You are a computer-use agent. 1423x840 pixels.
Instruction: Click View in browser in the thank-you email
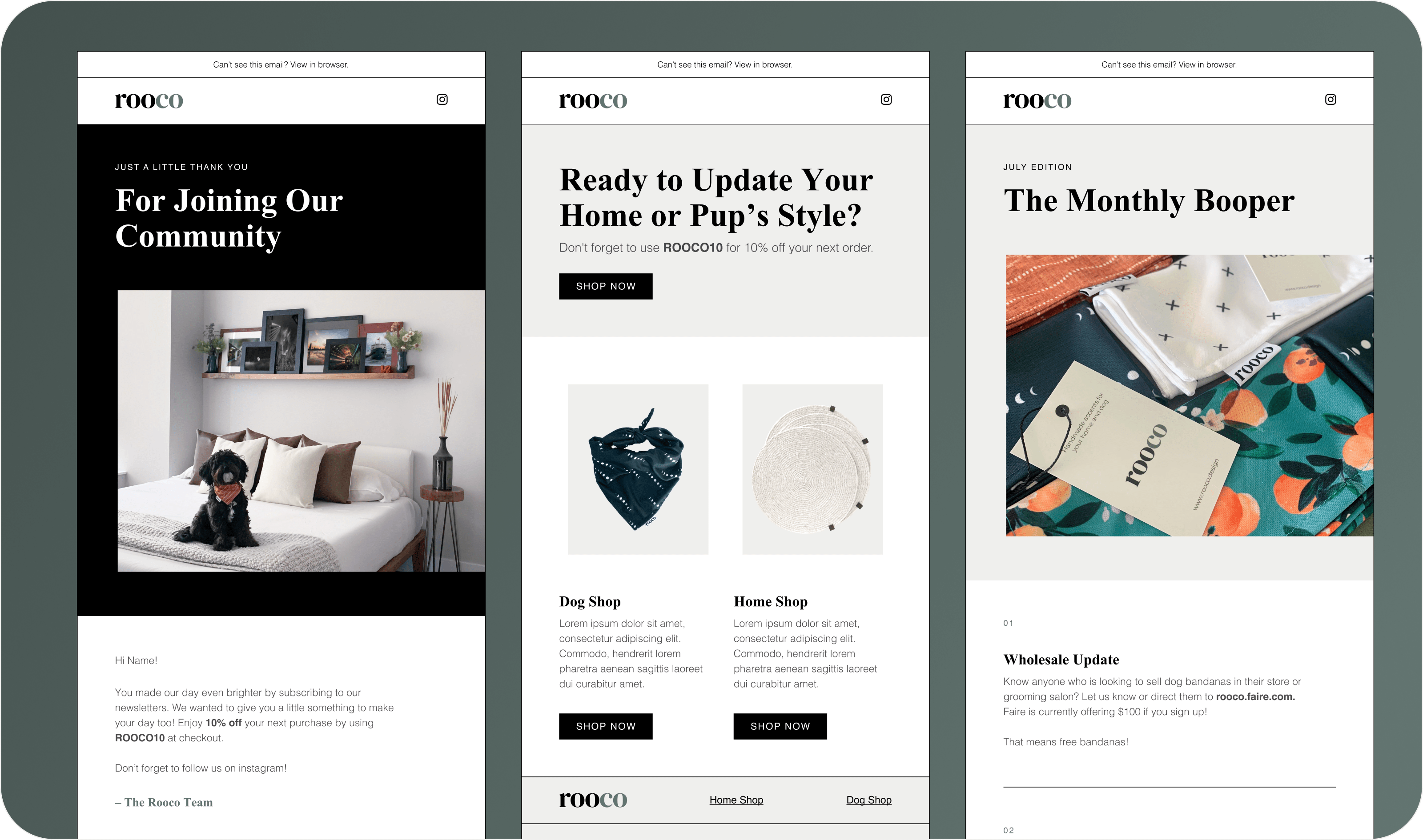point(319,64)
